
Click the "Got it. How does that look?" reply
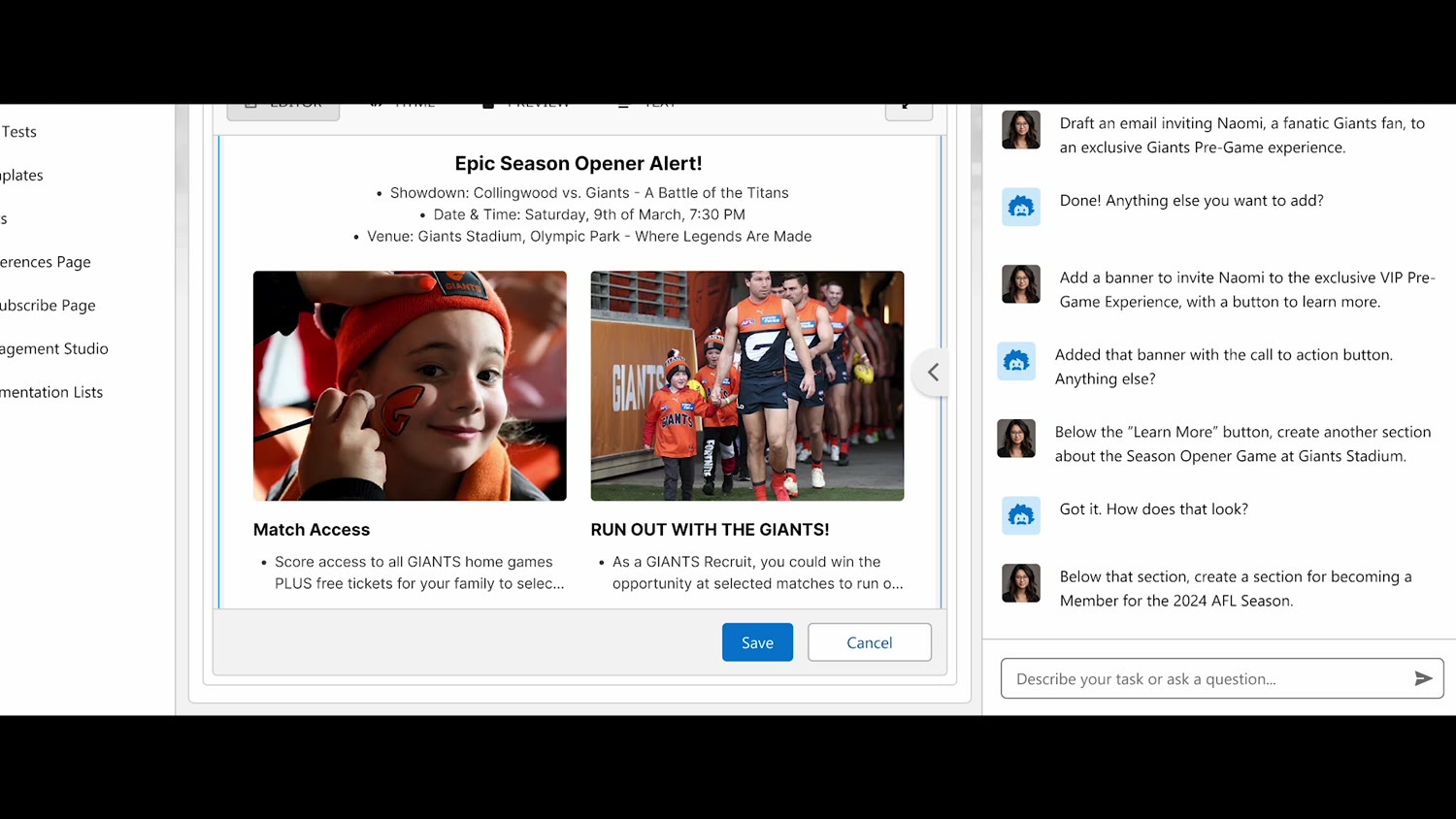pos(1153,509)
